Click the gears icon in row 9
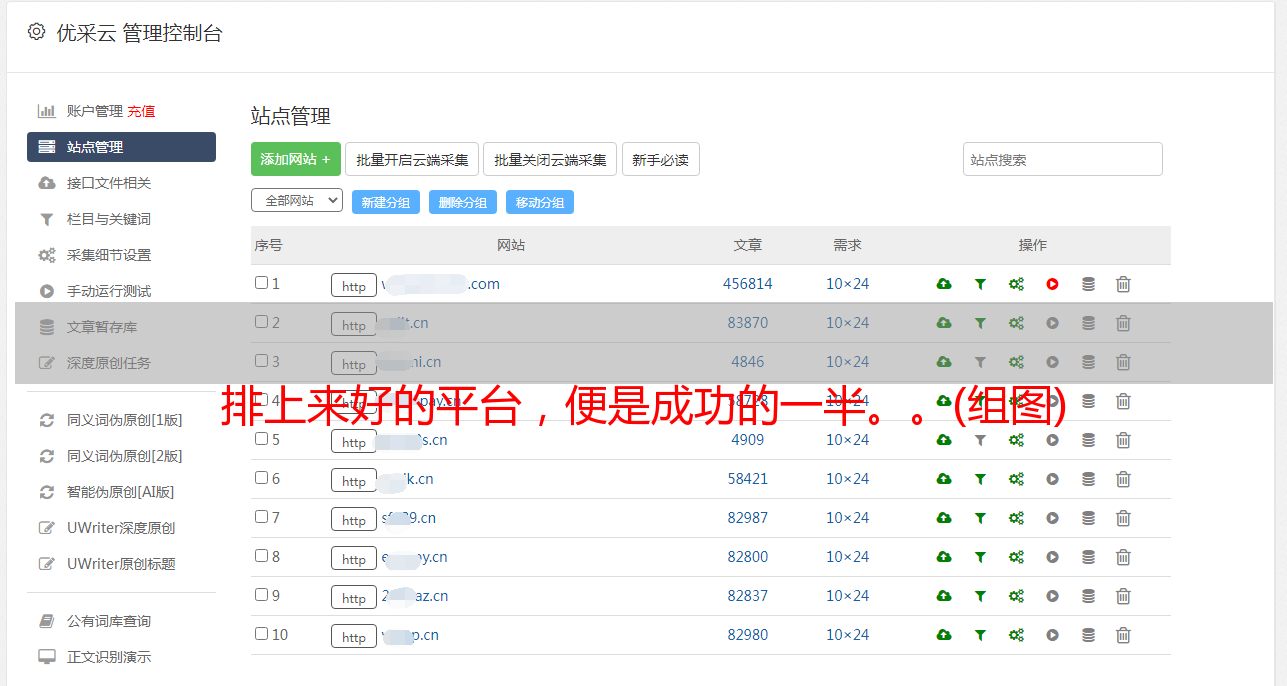The height and width of the screenshot is (686, 1287). pos(1016,596)
